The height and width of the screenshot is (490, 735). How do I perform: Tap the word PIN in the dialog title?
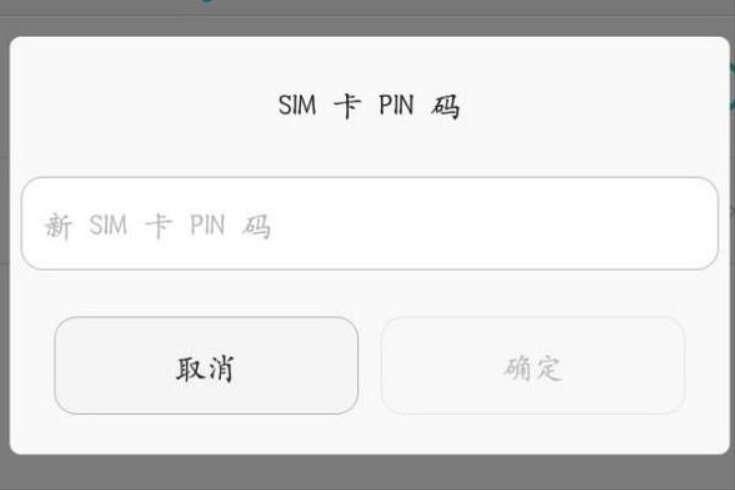tap(396, 105)
